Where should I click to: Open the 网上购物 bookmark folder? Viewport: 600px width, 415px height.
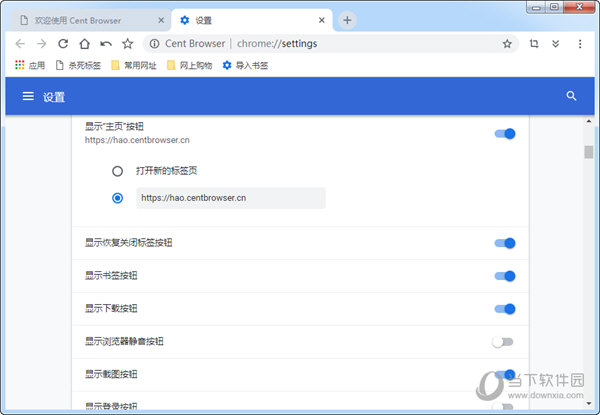tap(189, 65)
